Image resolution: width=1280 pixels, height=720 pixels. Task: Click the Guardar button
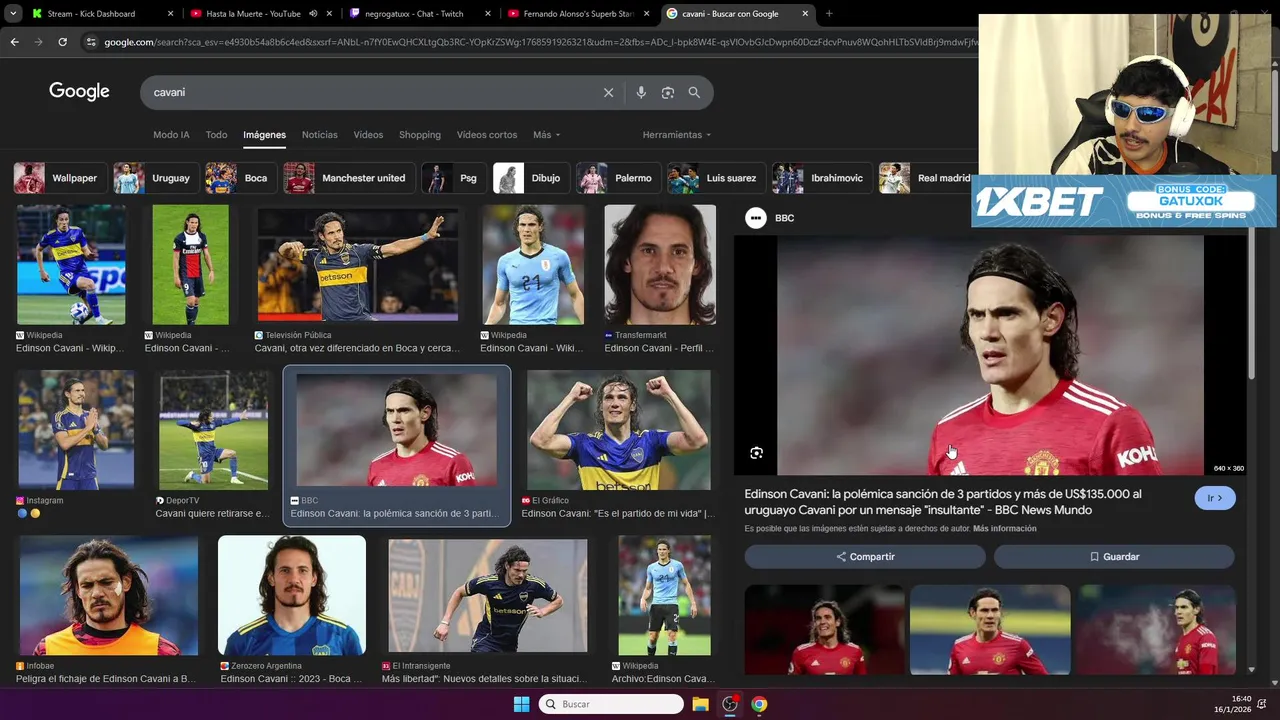(1114, 557)
